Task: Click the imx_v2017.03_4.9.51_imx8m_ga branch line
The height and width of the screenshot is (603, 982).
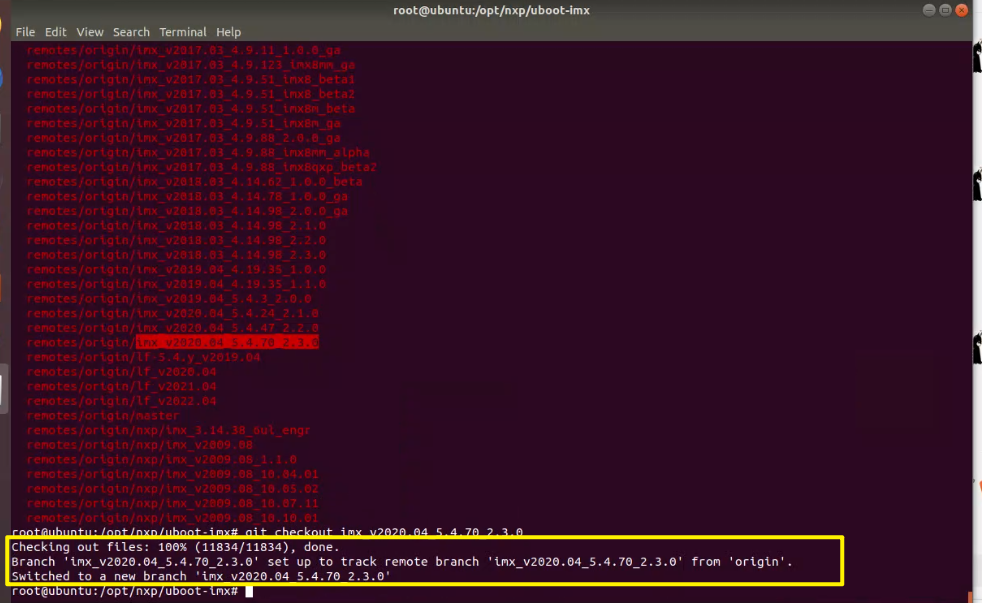Action: point(183,123)
